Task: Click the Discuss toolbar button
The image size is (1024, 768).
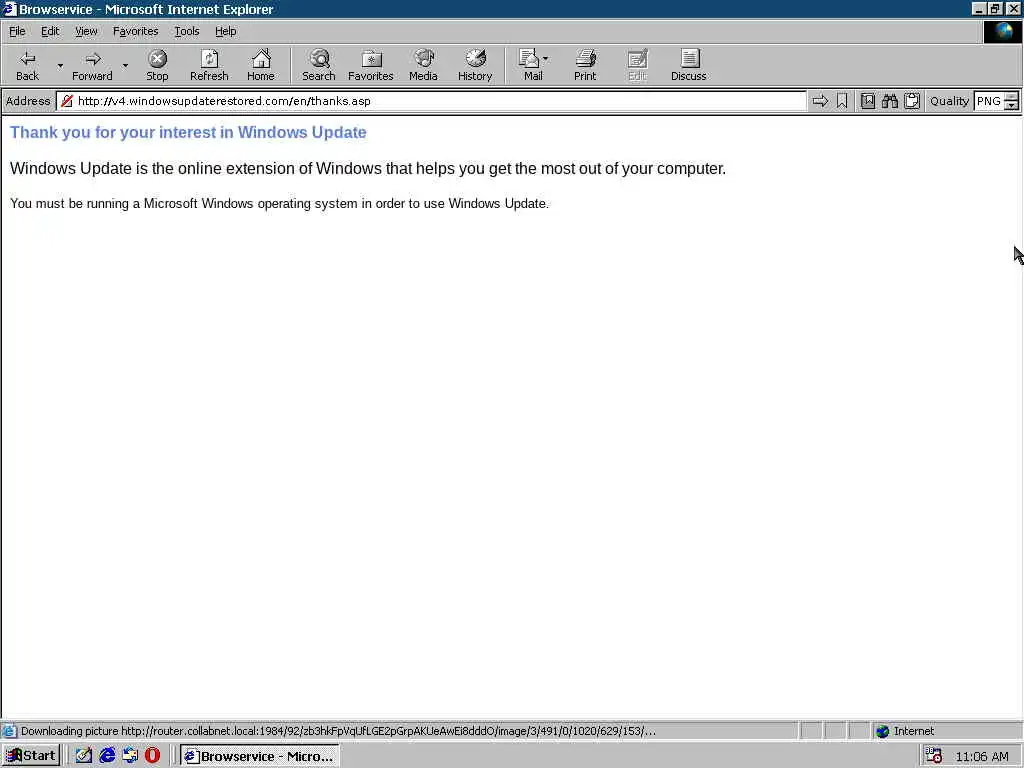Action: click(688, 65)
